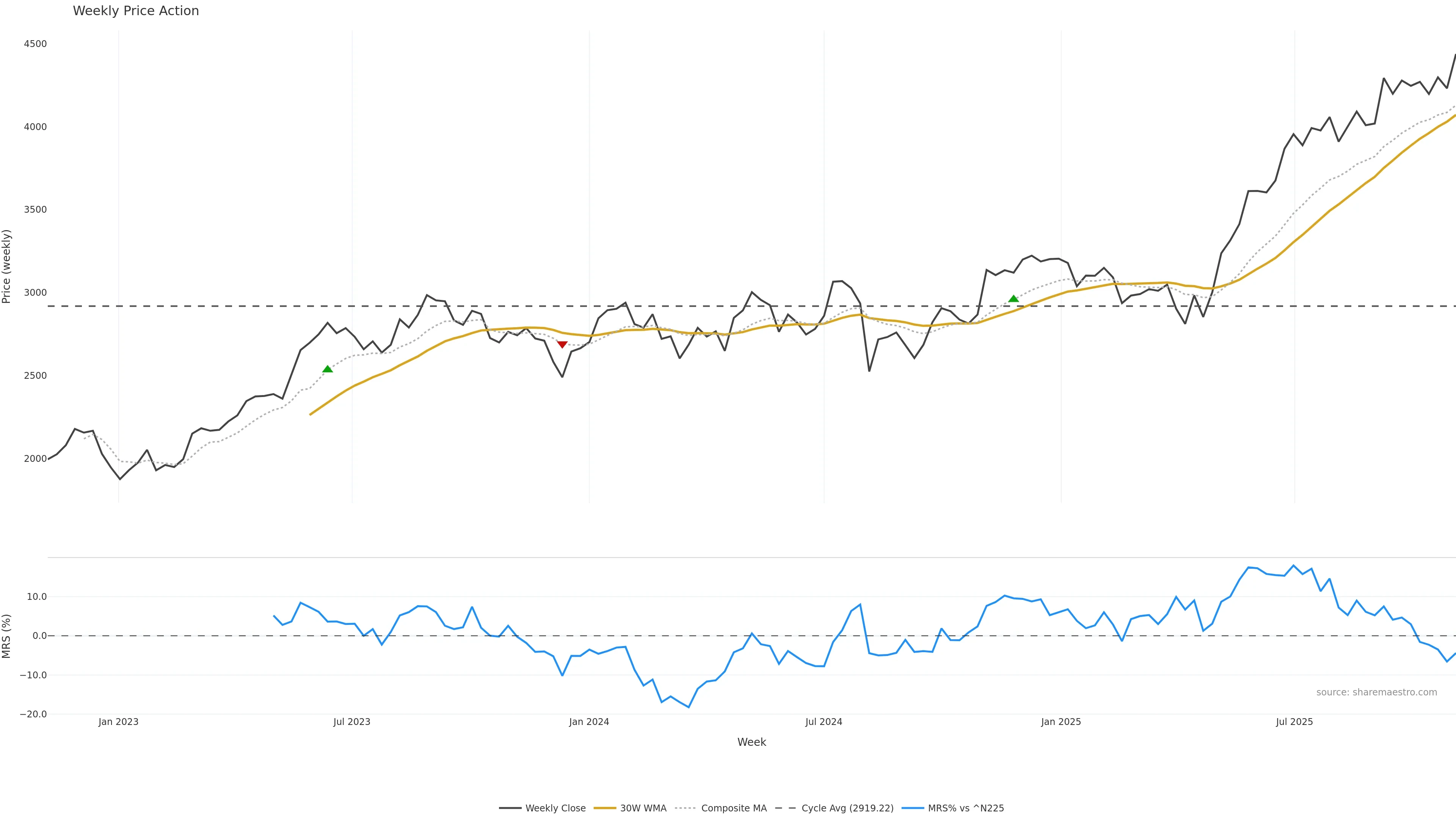Click the Weekly Price Action chart title
Screen dimensions: 1456x819
click(x=136, y=11)
